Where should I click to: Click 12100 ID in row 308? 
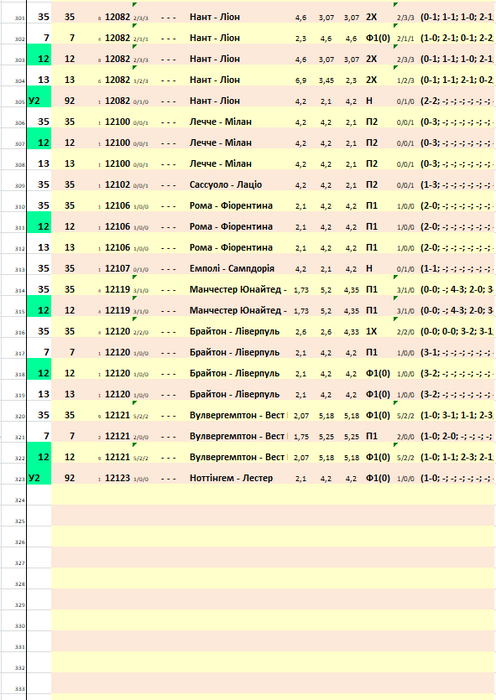coord(117,164)
